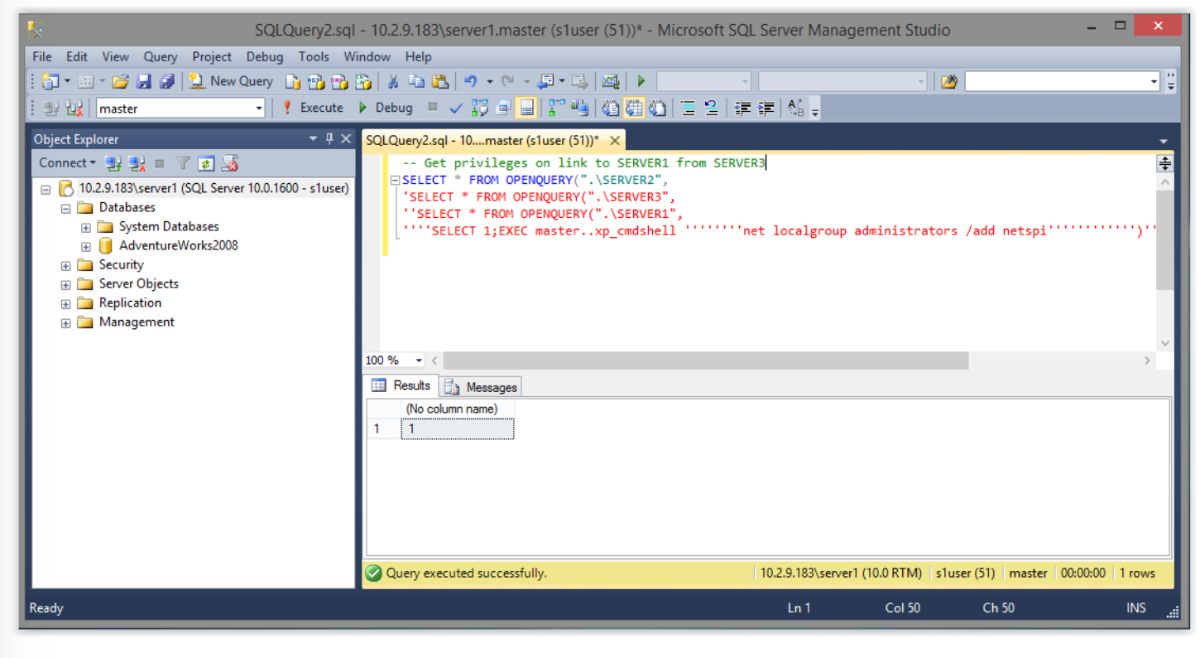Click the Copy icon in the toolbar
Image resolution: width=1200 pixels, height=658 pixels.
tap(416, 81)
